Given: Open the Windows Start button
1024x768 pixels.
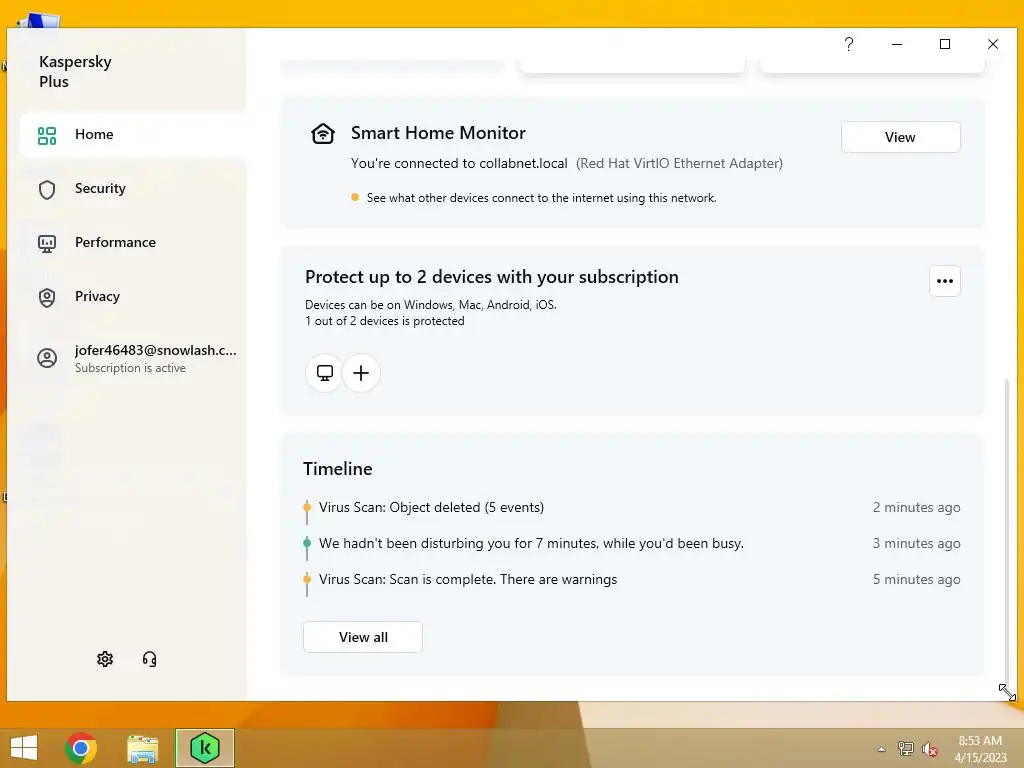Looking at the screenshot, I should [x=24, y=748].
